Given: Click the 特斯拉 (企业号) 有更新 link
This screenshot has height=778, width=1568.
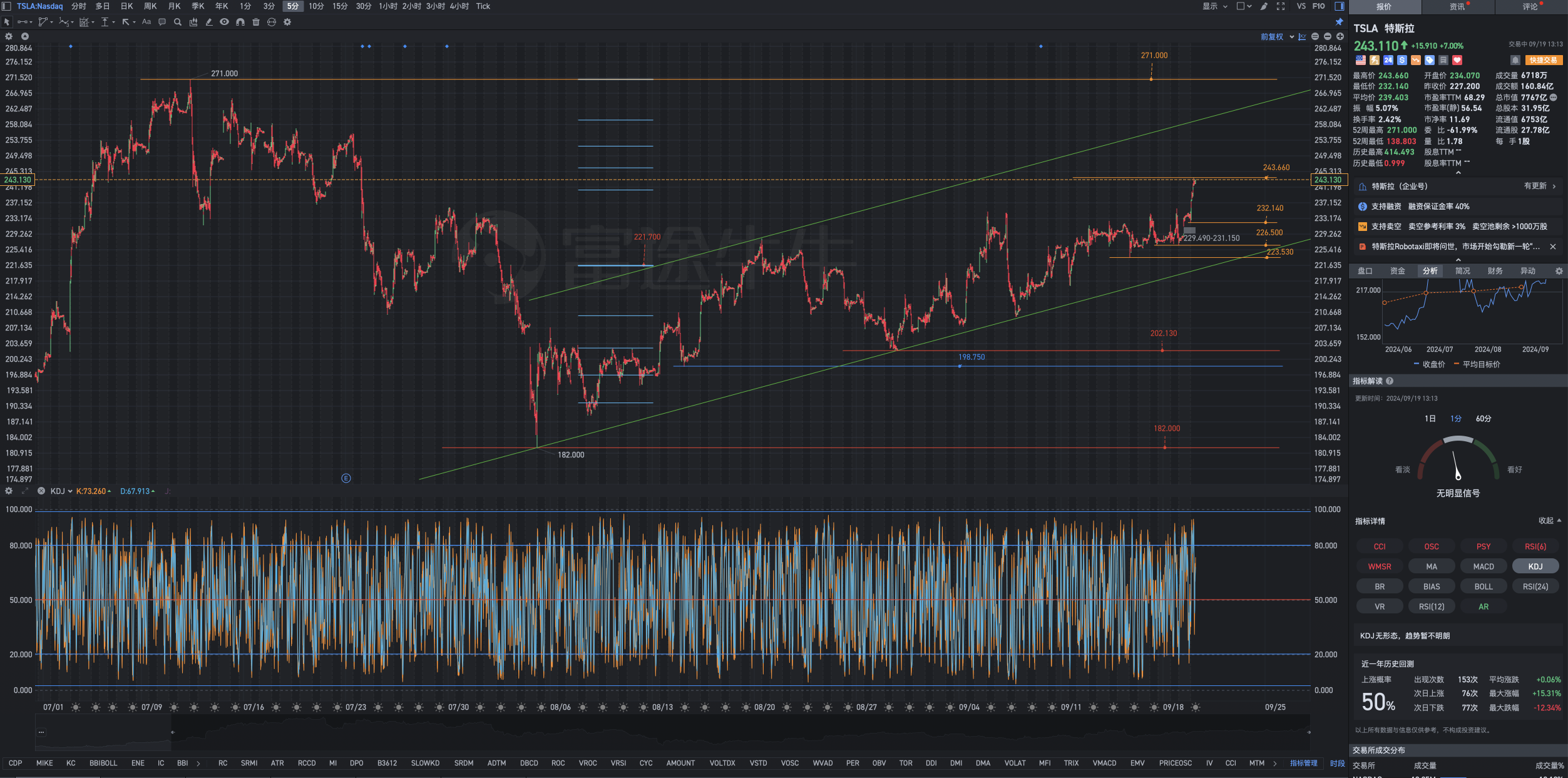Looking at the screenshot, I should 1458,187.
